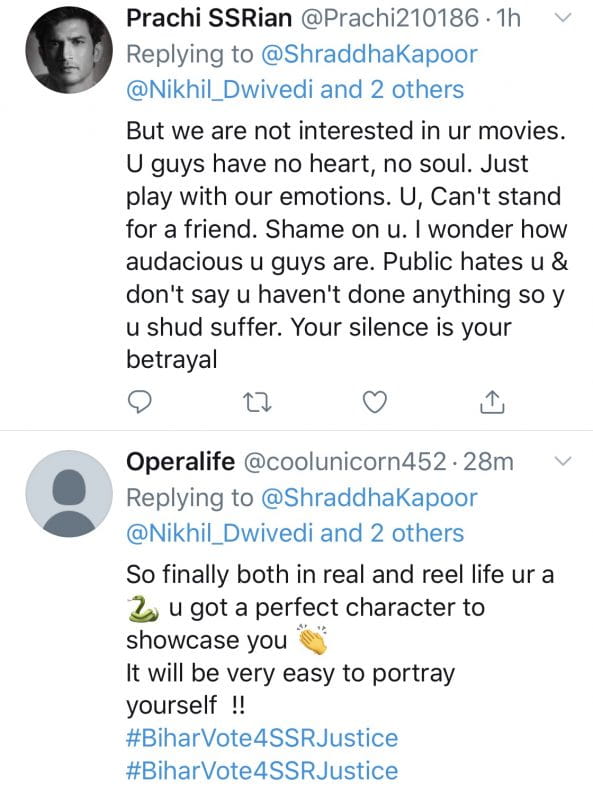Open @Nikhil_Dwivedi mention in first tweet
Viewport: 593px width, 800px height.
[219, 90]
